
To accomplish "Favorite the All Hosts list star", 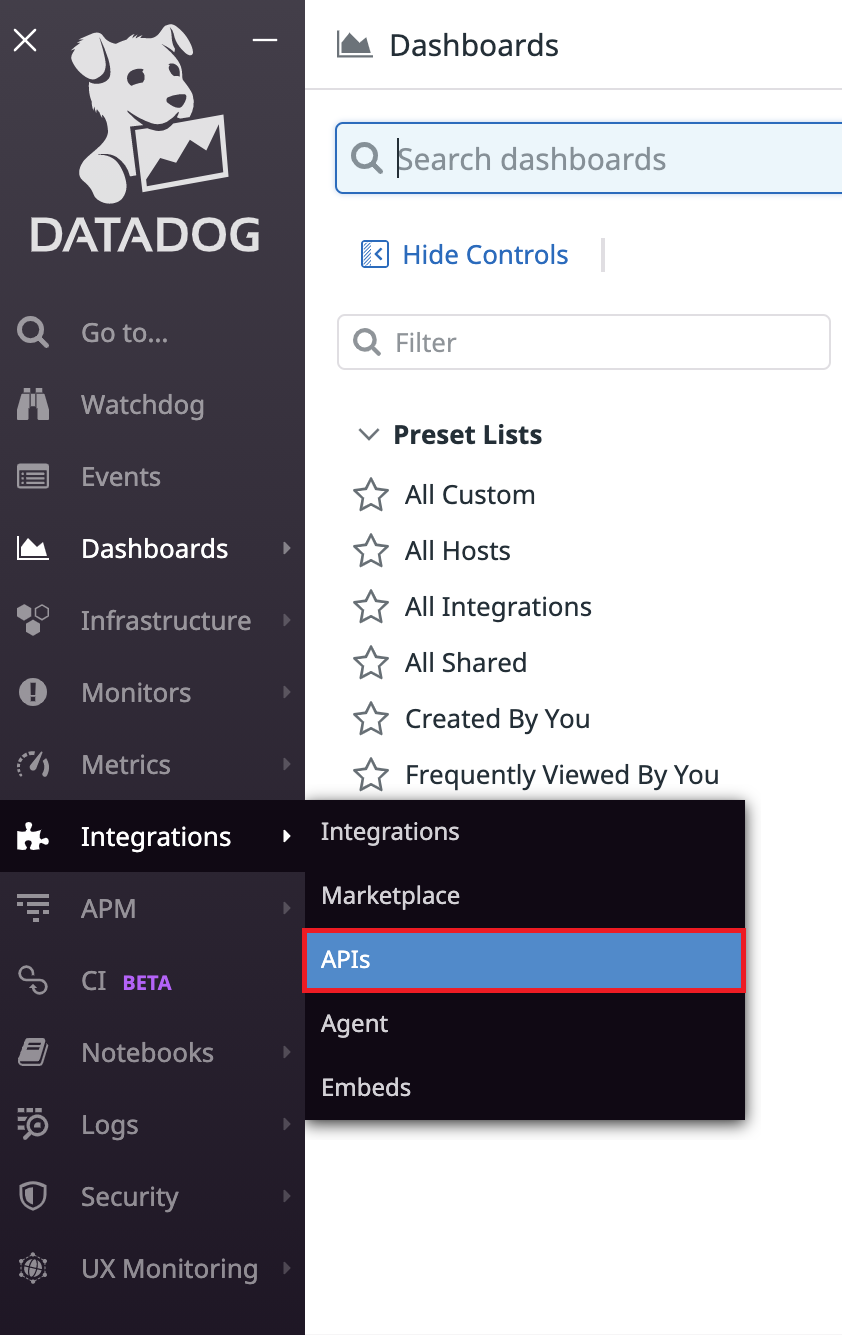I will pyautogui.click(x=371, y=551).
